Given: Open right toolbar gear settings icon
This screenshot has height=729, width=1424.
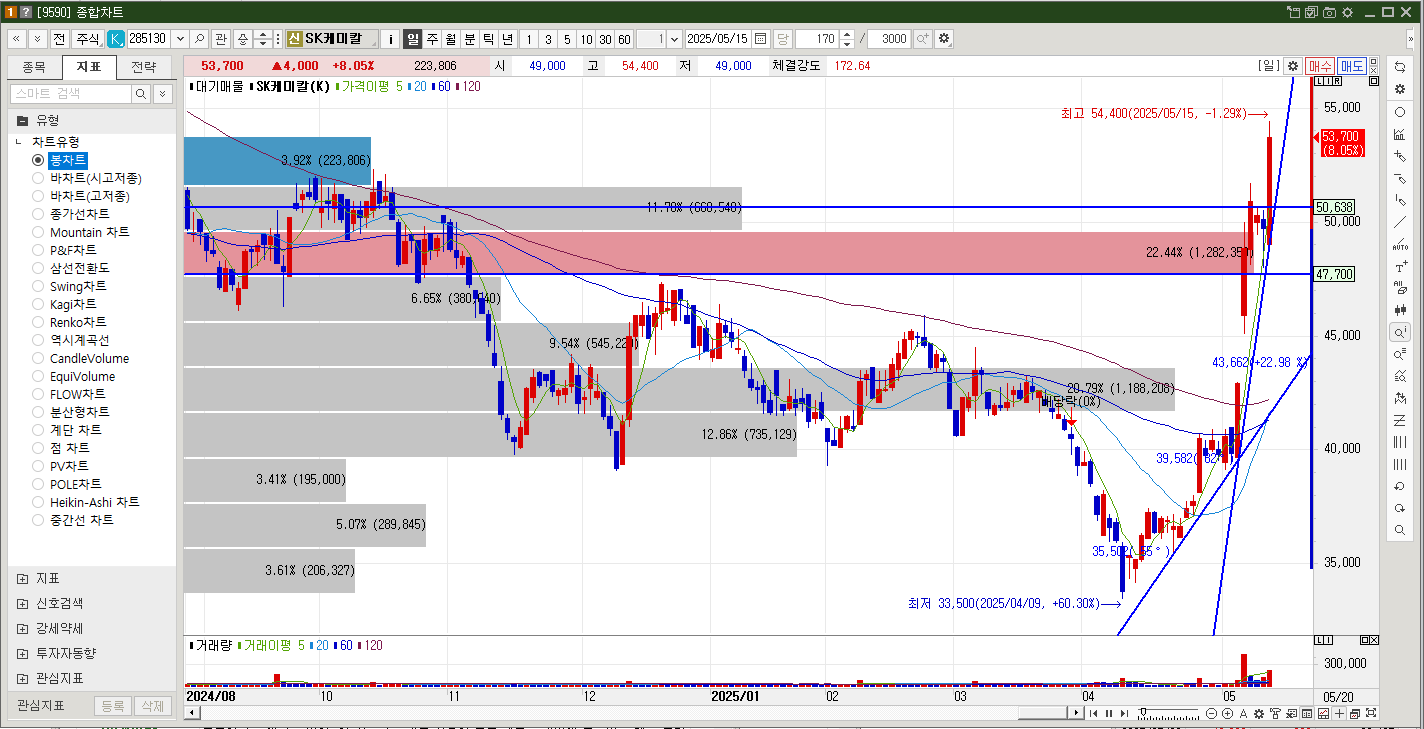Looking at the screenshot, I should pyautogui.click(x=1400, y=89).
